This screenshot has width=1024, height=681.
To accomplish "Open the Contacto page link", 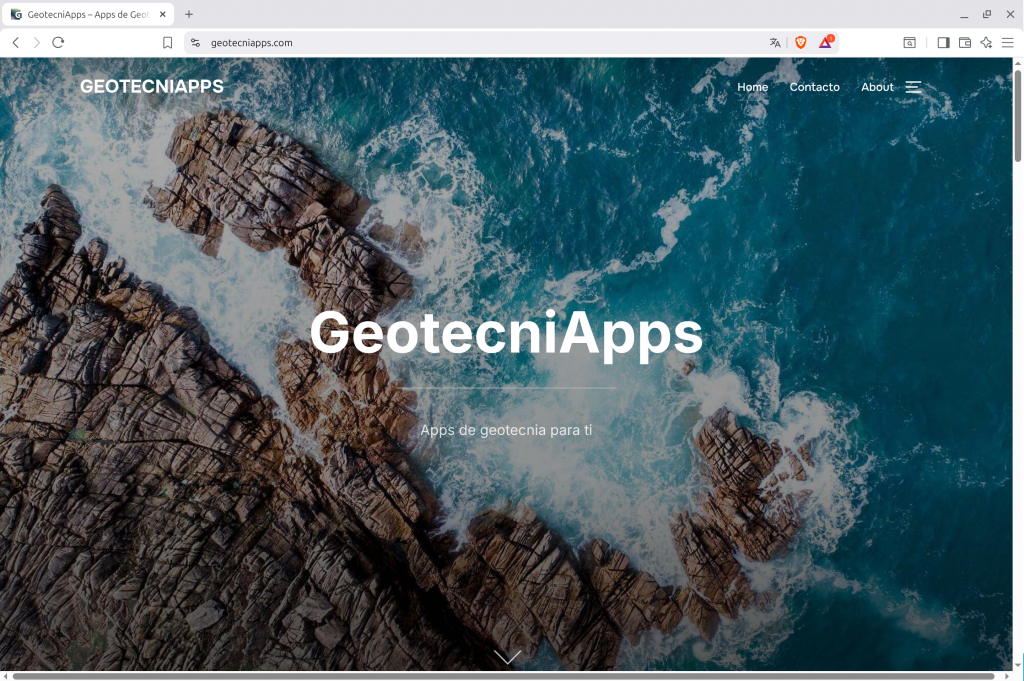I will pos(814,87).
